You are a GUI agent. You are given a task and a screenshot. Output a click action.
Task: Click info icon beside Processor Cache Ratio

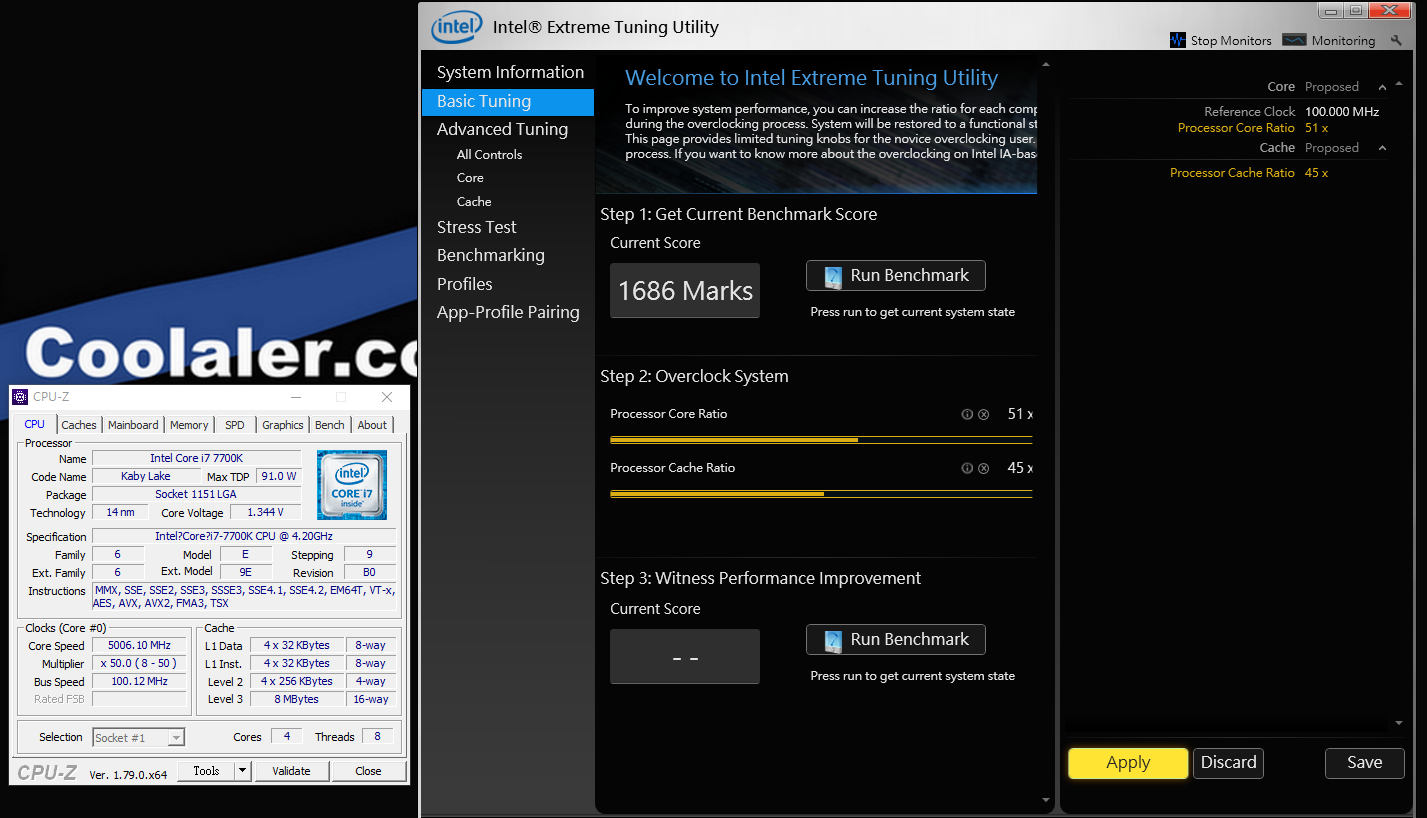(x=967, y=468)
